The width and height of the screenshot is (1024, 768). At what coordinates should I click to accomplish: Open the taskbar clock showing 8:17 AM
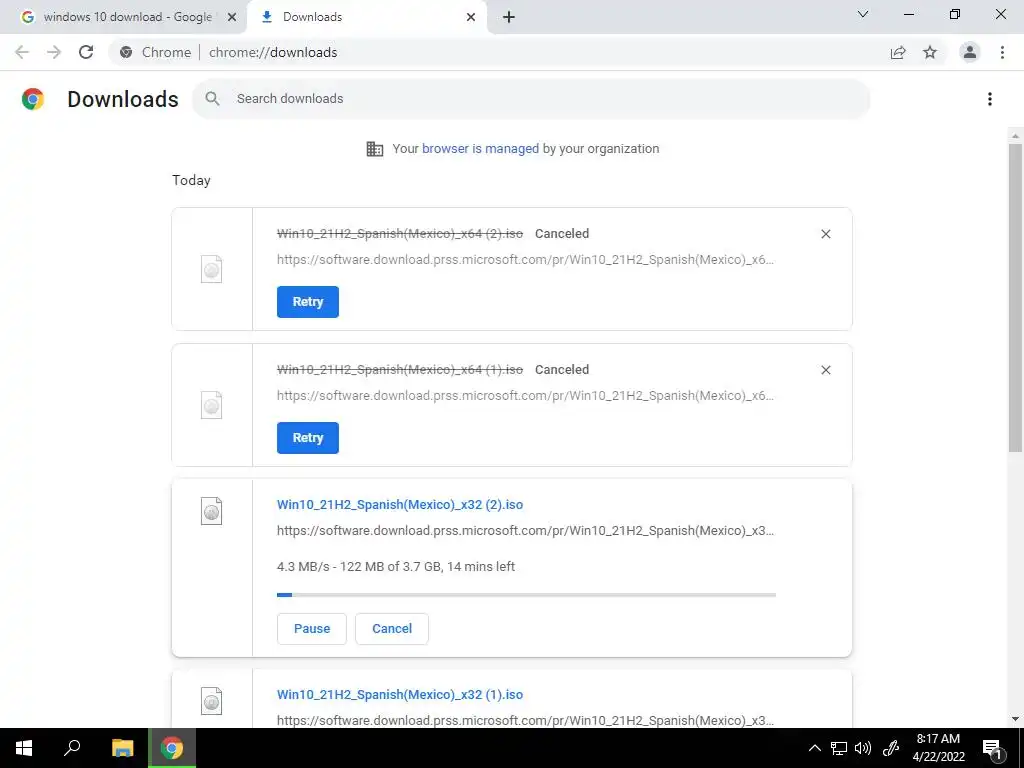tap(938, 748)
